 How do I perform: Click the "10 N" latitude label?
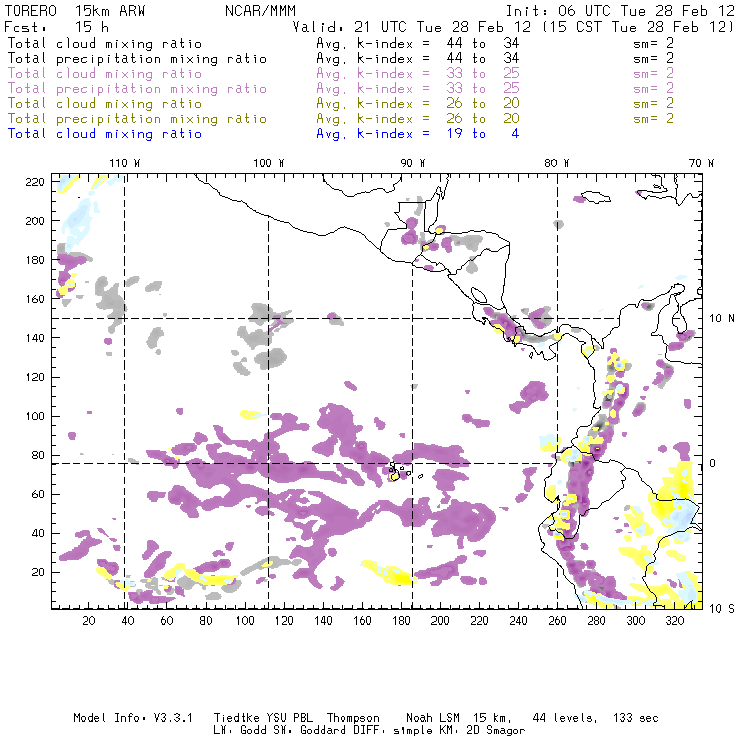(x=722, y=319)
